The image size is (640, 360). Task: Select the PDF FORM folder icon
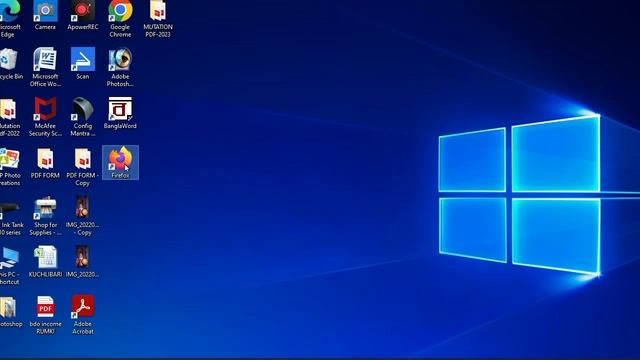(x=45, y=163)
